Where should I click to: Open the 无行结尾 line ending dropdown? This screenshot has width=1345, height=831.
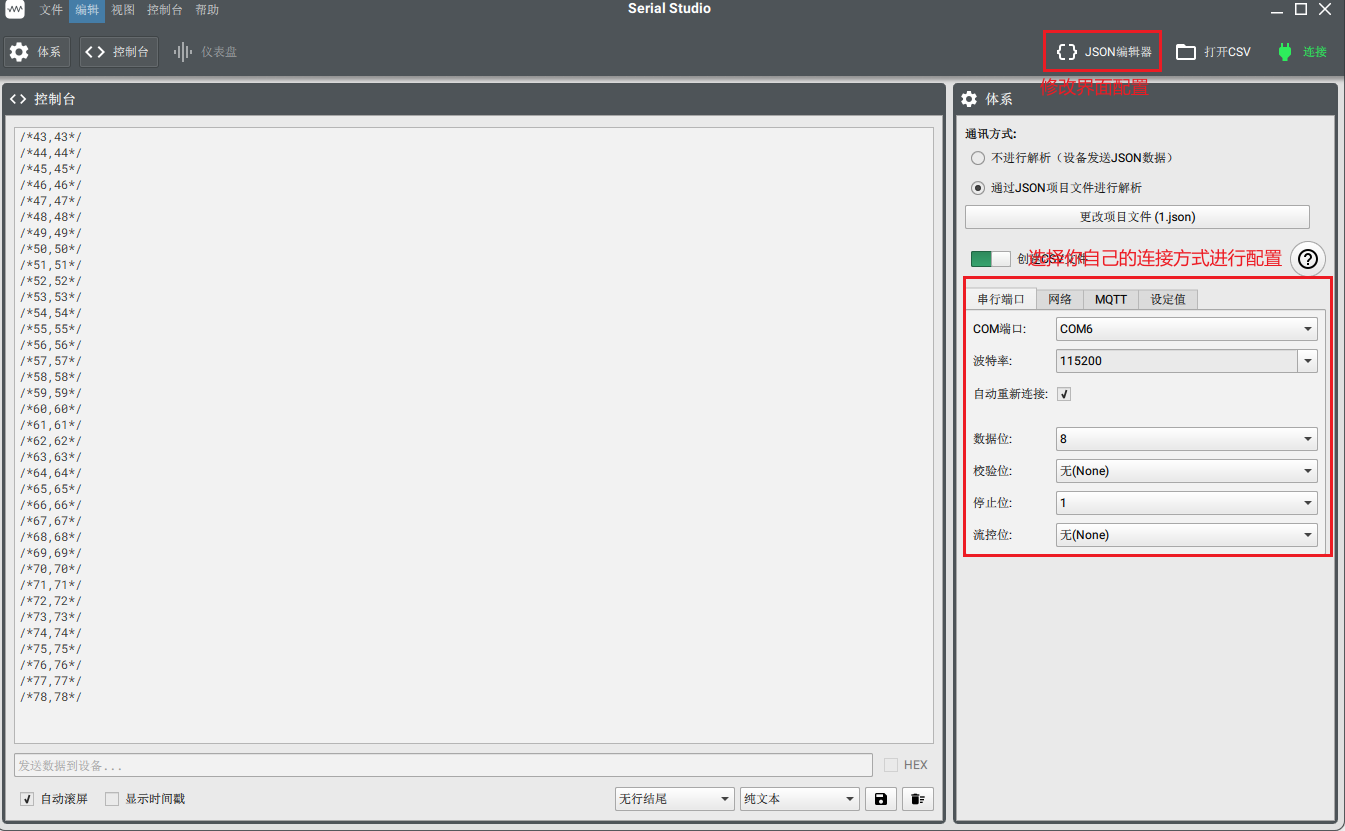coord(674,799)
